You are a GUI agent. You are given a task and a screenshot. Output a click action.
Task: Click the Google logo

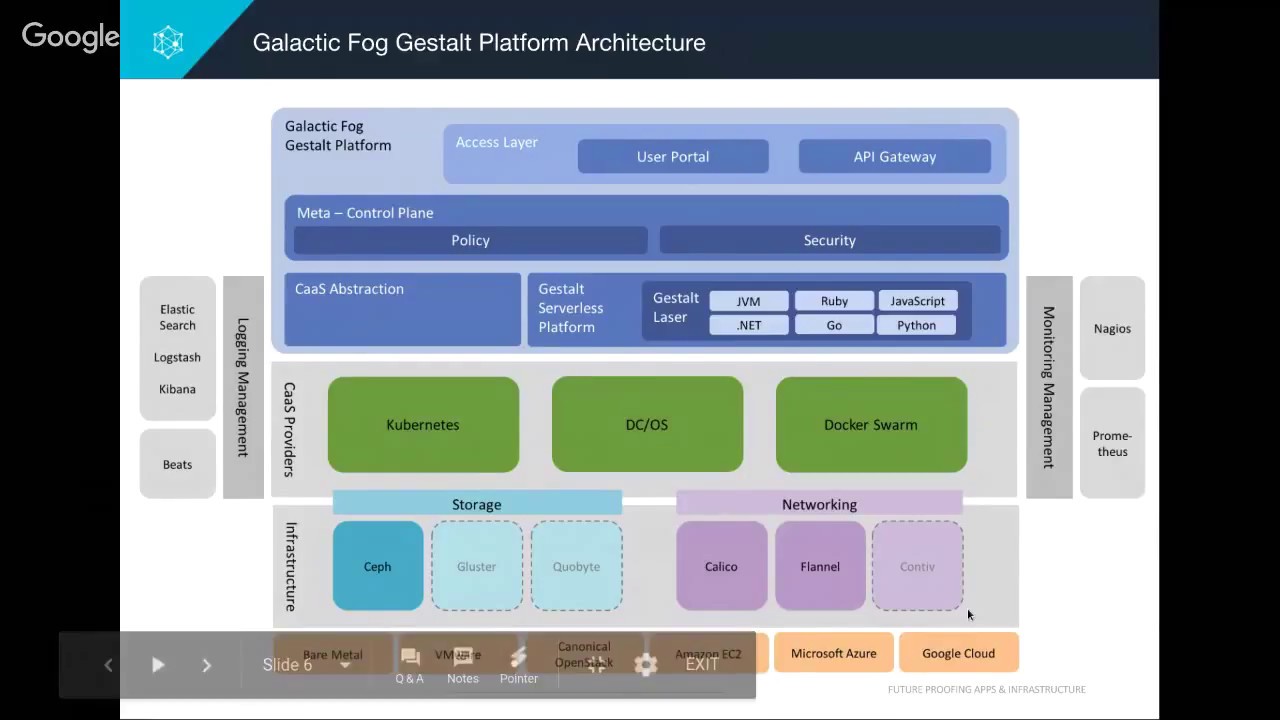tap(71, 37)
